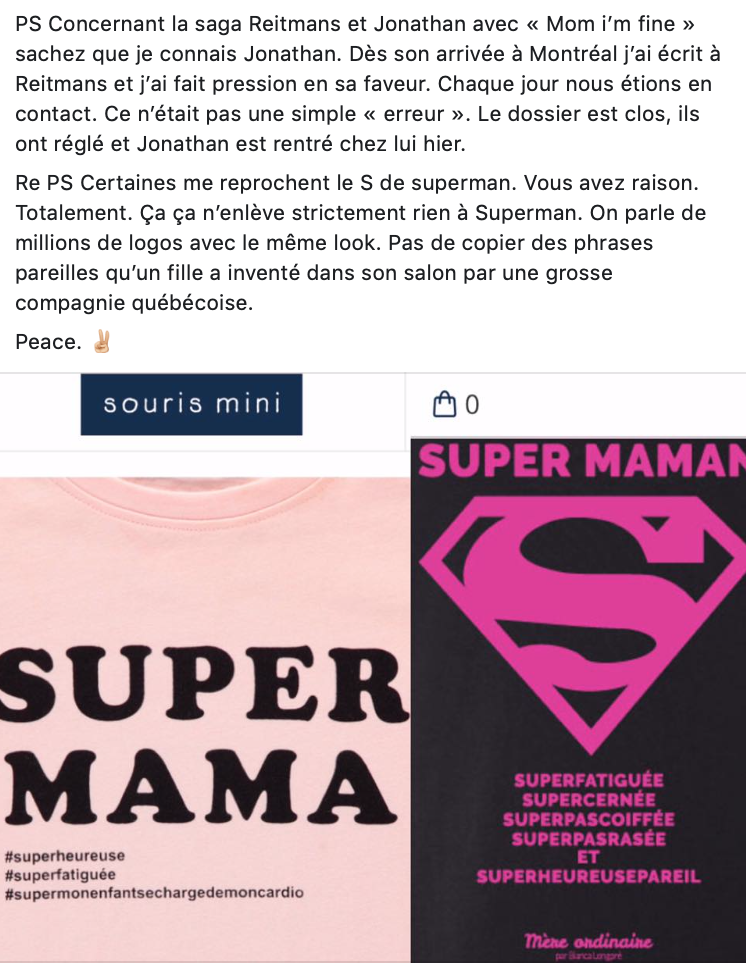Open the black Super Maman poster image
746x970 pixels.
[578, 700]
